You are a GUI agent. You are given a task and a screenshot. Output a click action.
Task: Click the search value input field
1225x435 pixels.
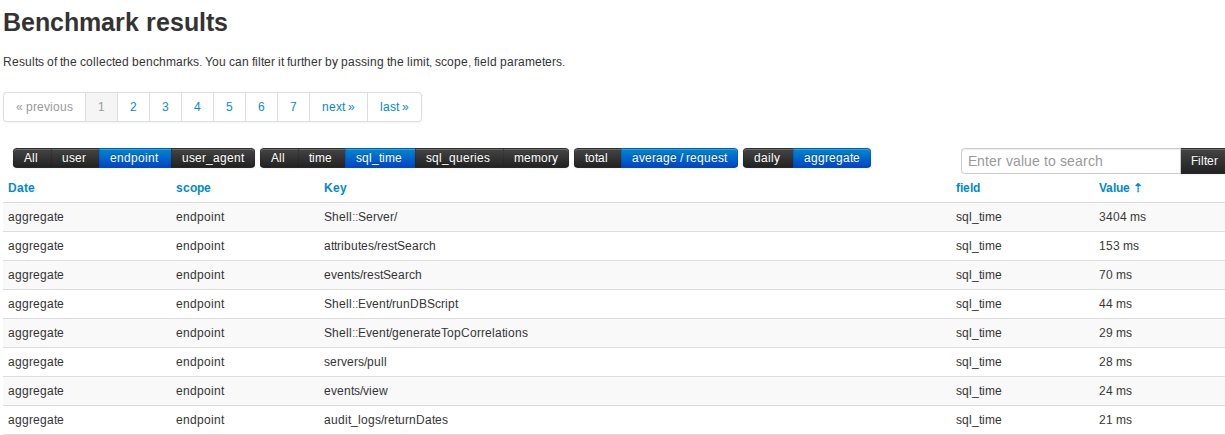tap(1070, 161)
